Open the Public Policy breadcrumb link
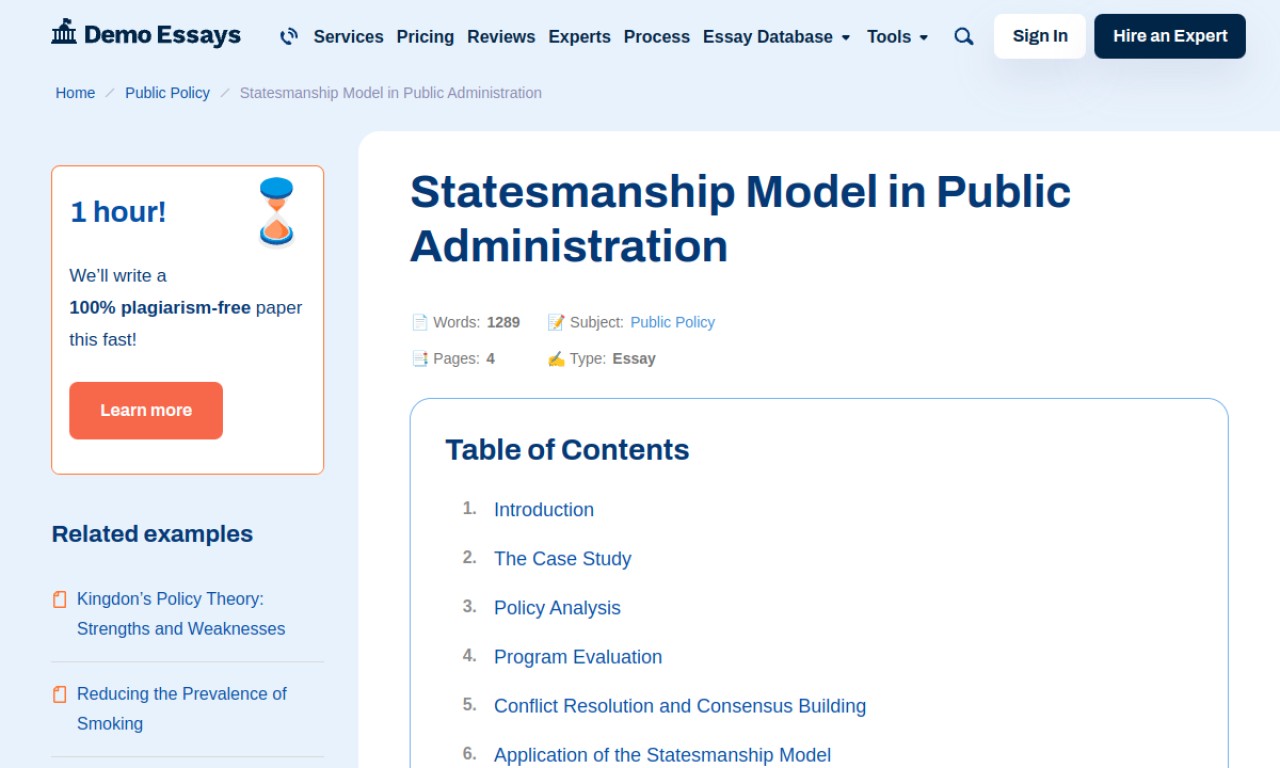This screenshot has height=768, width=1280. [x=167, y=93]
